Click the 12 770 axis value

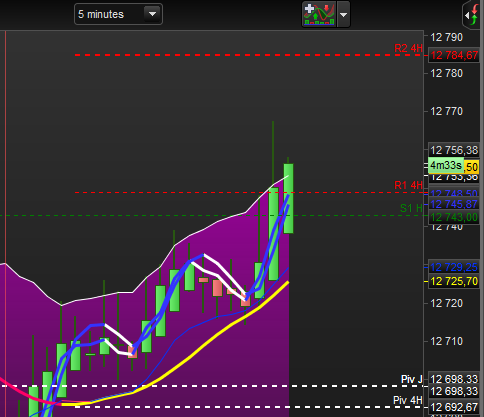click(x=447, y=111)
